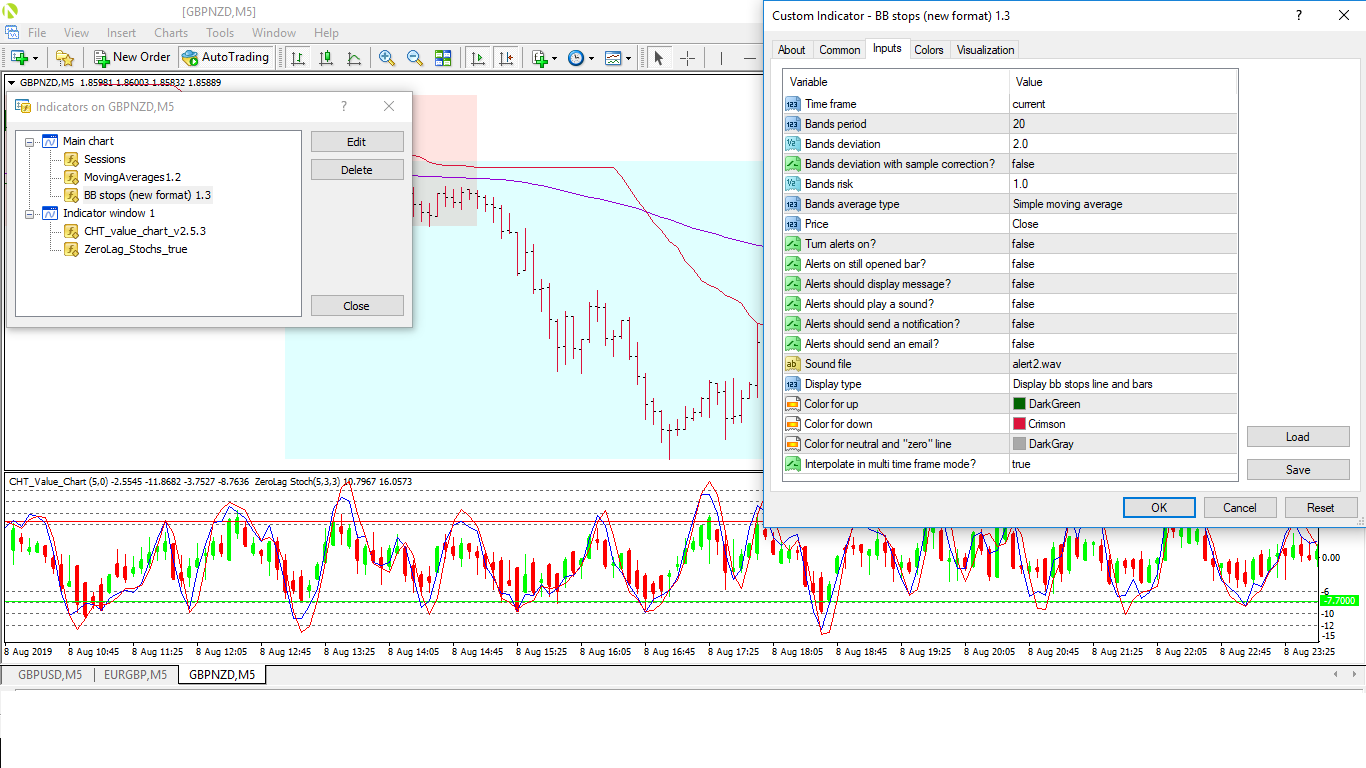The height and width of the screenshot is (768, 1366).
Task: Collapse the Indicator window 1 node
Action: tap(30, 214)
